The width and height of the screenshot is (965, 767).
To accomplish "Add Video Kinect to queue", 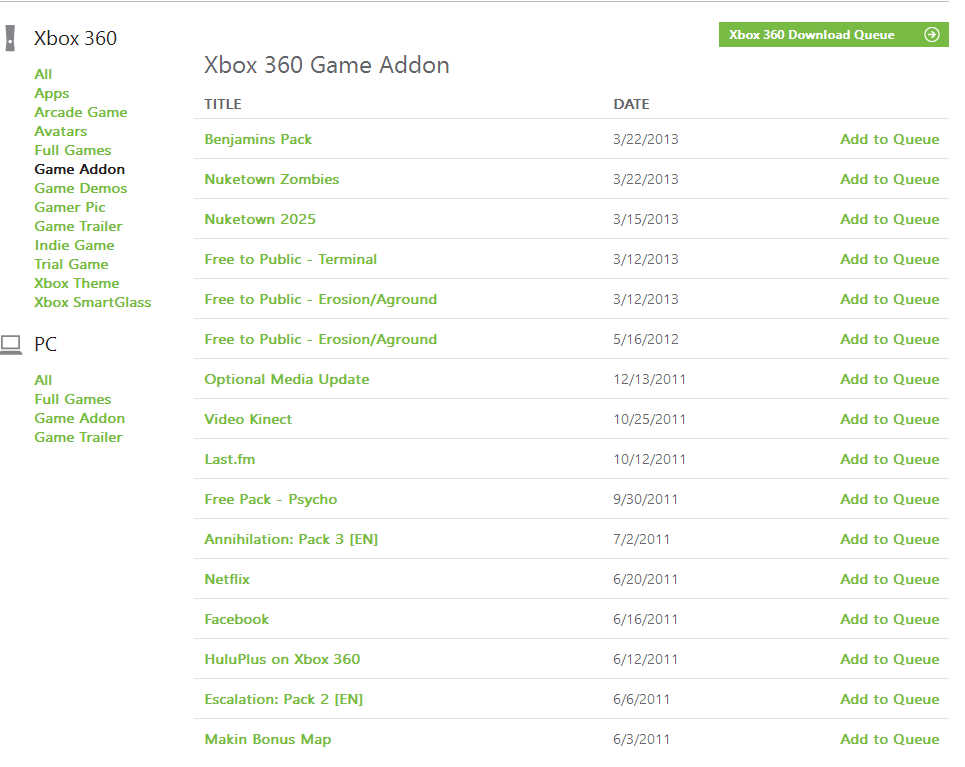I will click(x=890, y=420).
